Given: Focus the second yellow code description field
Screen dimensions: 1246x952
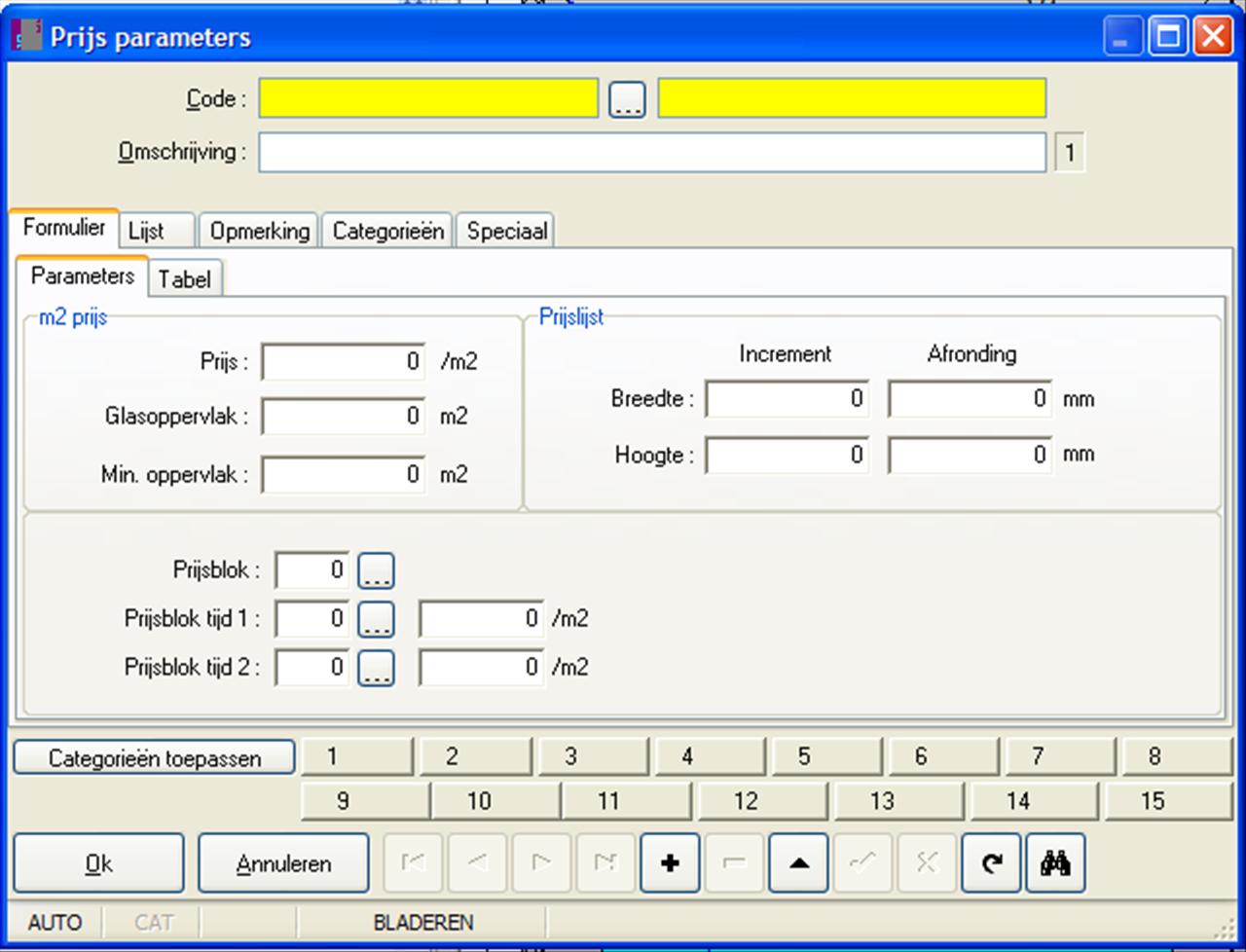Looking at the screenshot, I should click(x=852, y=99).
